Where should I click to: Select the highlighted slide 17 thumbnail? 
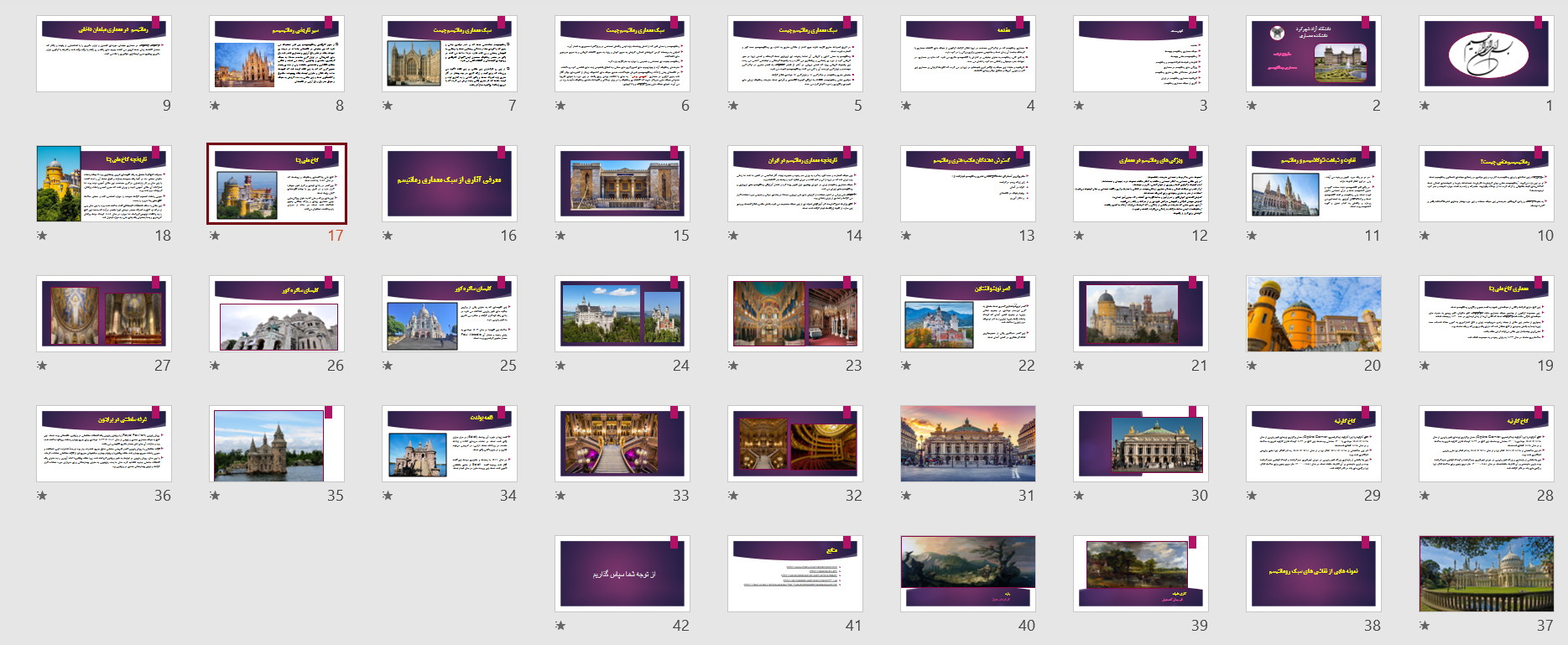point(277,184)
